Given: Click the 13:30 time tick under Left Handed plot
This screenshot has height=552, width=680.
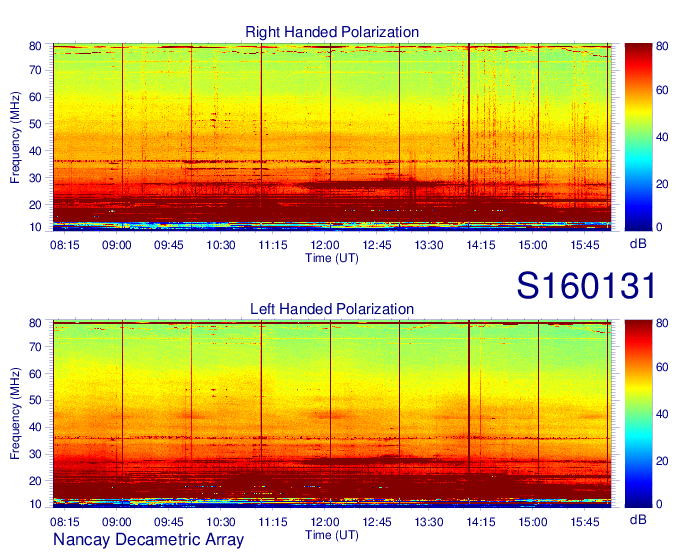Looking at the screenshot, I should point(429,522).
